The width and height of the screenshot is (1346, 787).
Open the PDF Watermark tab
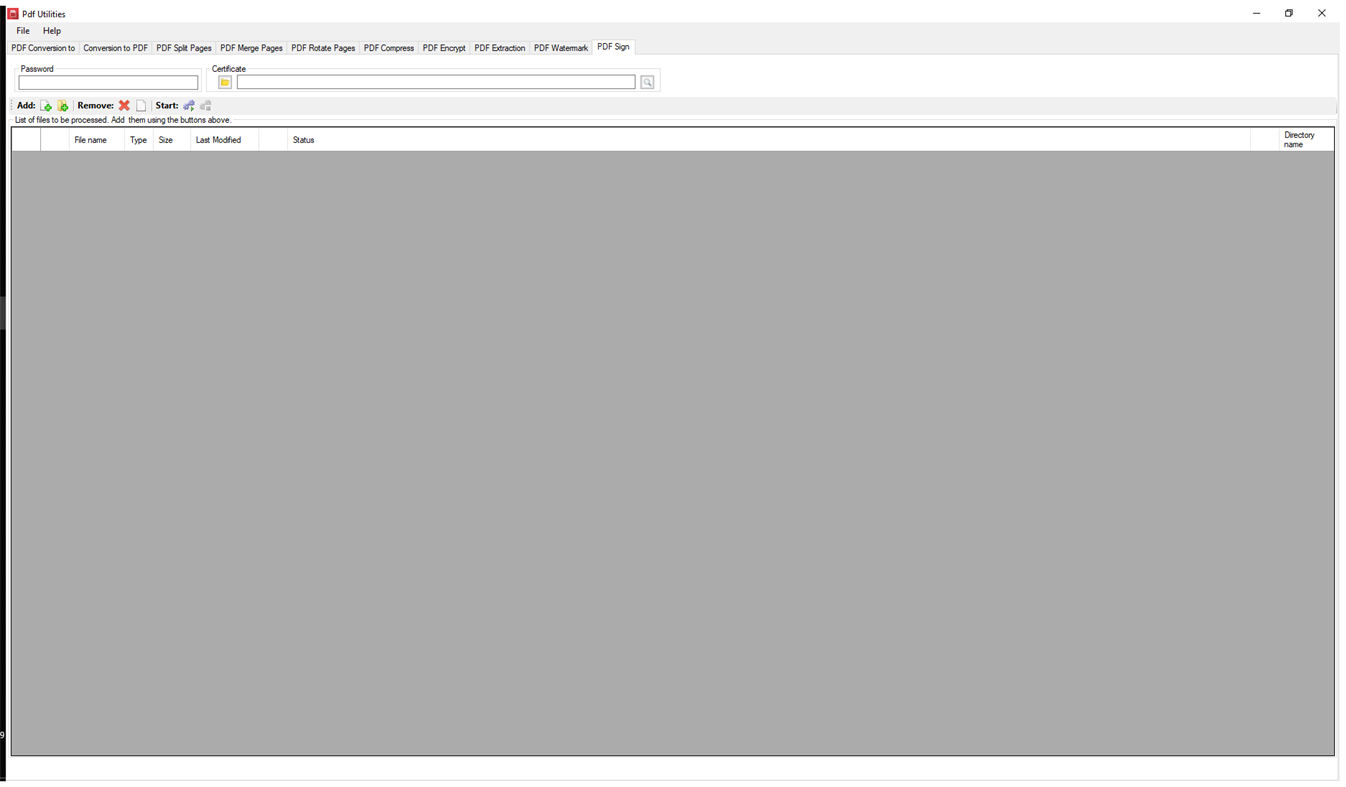tap(560, 47)
